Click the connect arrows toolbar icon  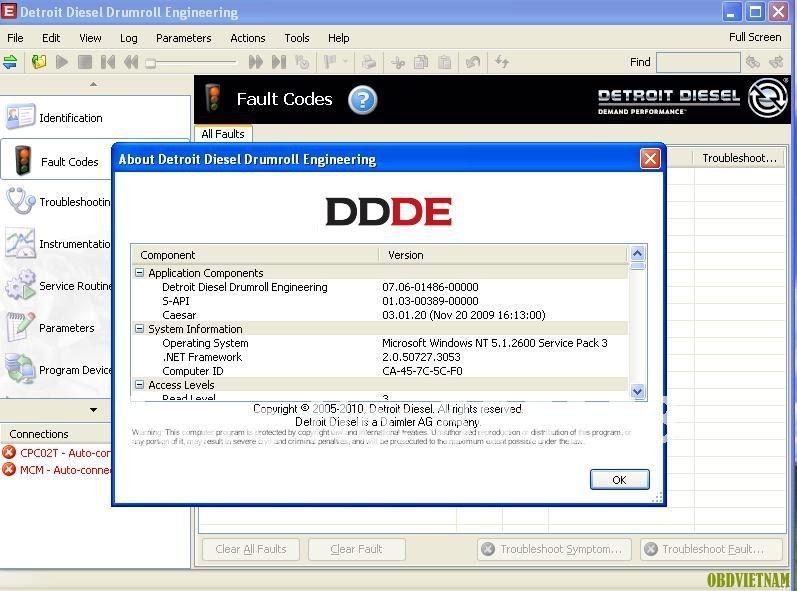pos(10,62)
